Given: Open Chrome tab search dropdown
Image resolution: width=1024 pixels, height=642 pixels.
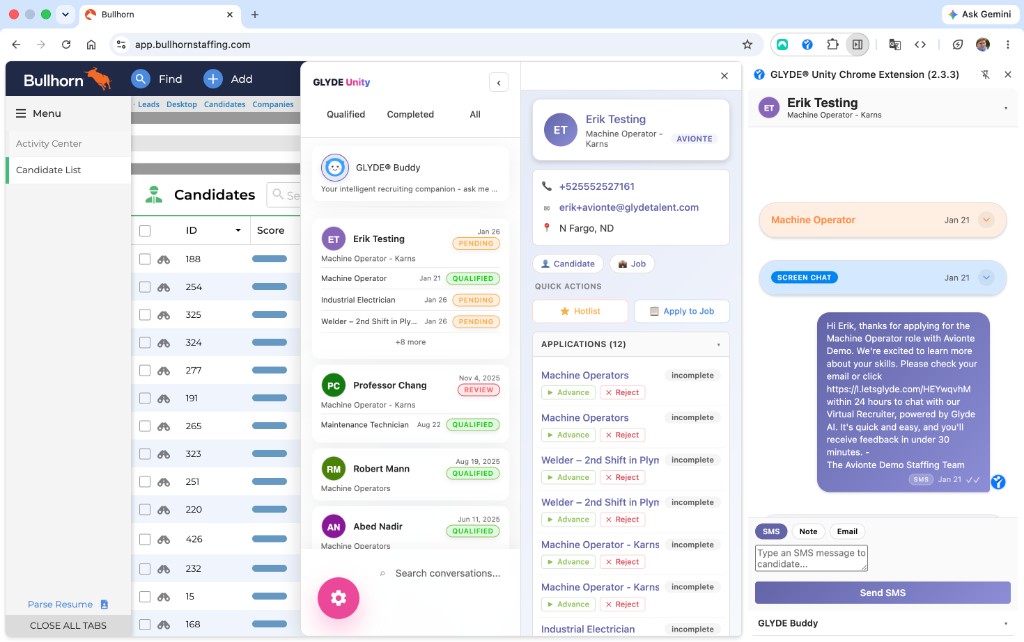Looking at the screenshot, I should pyautogui.click(x=65, y=14).
